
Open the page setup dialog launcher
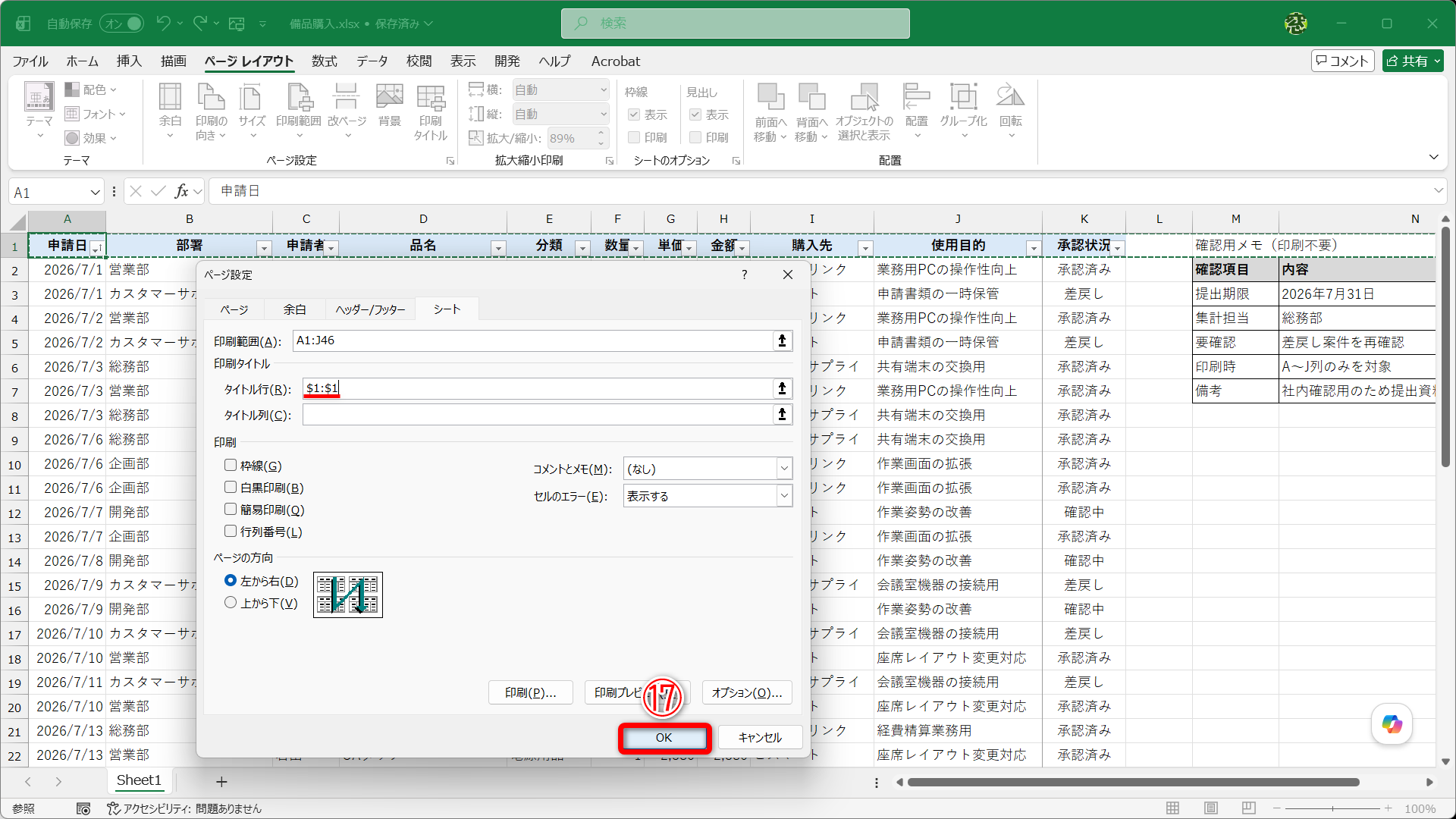click(450, 161)
